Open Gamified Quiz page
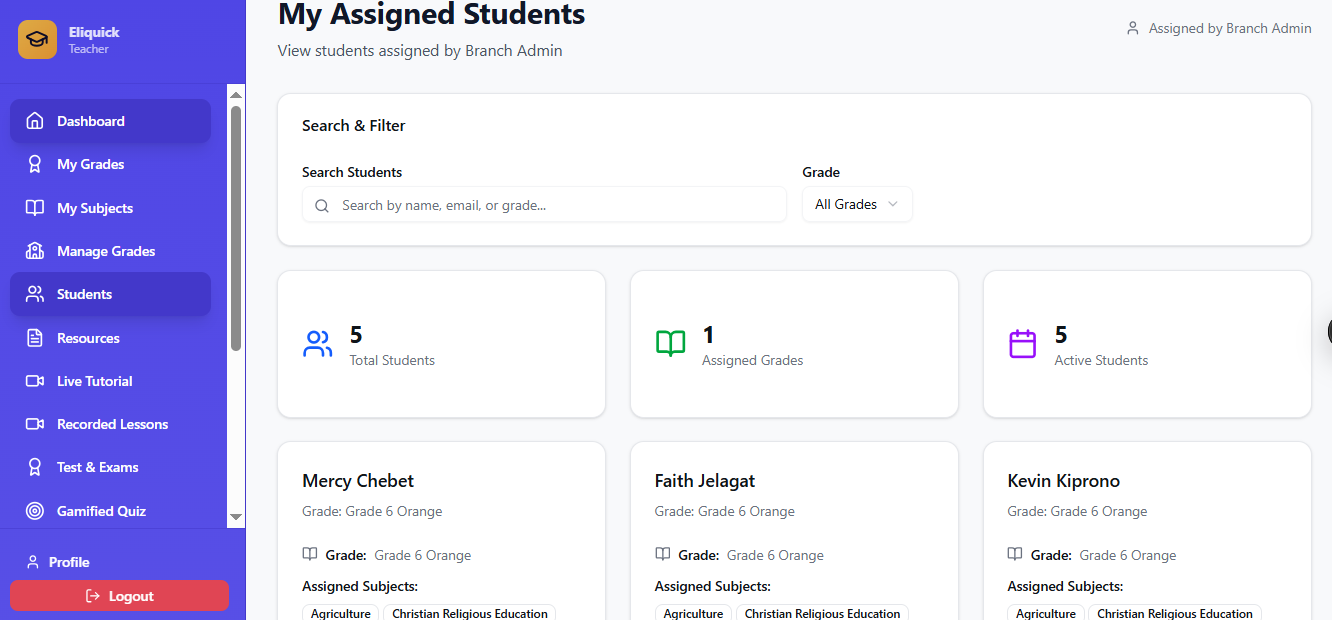This screenshot has height=620, width=1332. tap(110, 511)
